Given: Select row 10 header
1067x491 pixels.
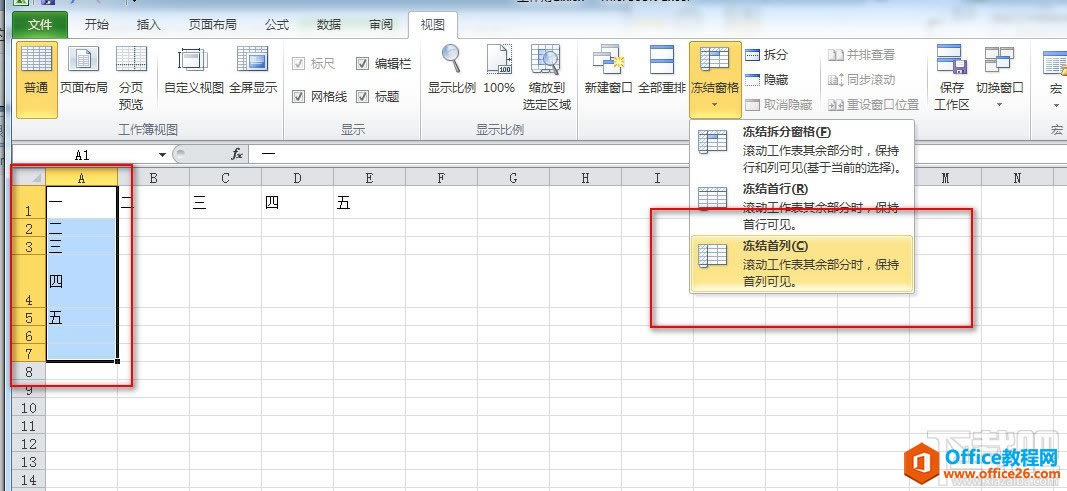Looking at the screenshot, I should [x=29, y=407].
